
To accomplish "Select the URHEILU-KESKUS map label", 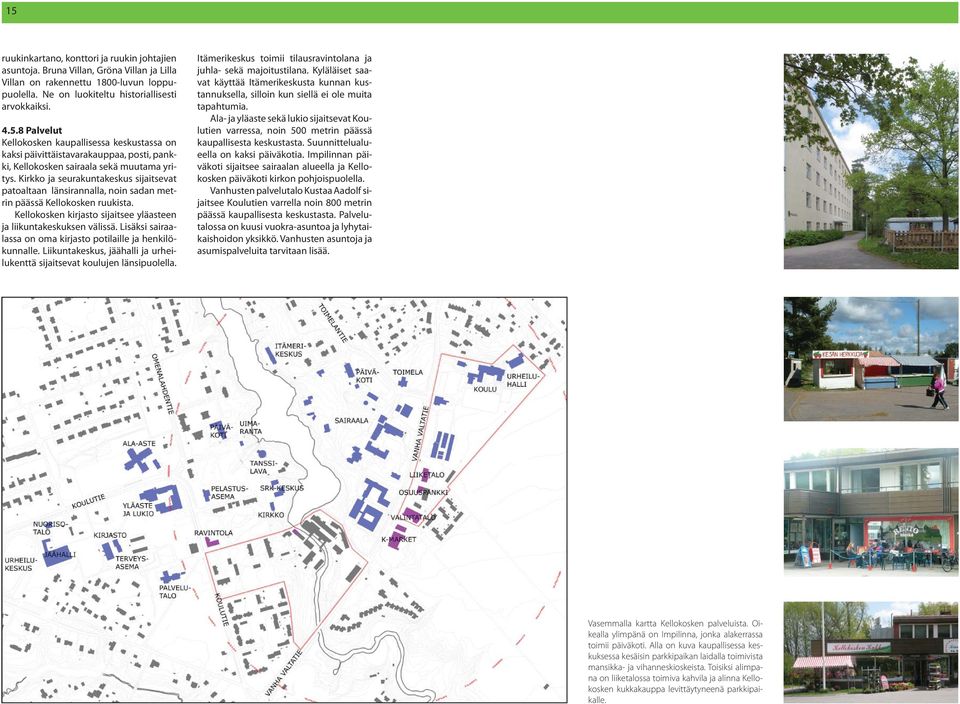I will (21, 564).
